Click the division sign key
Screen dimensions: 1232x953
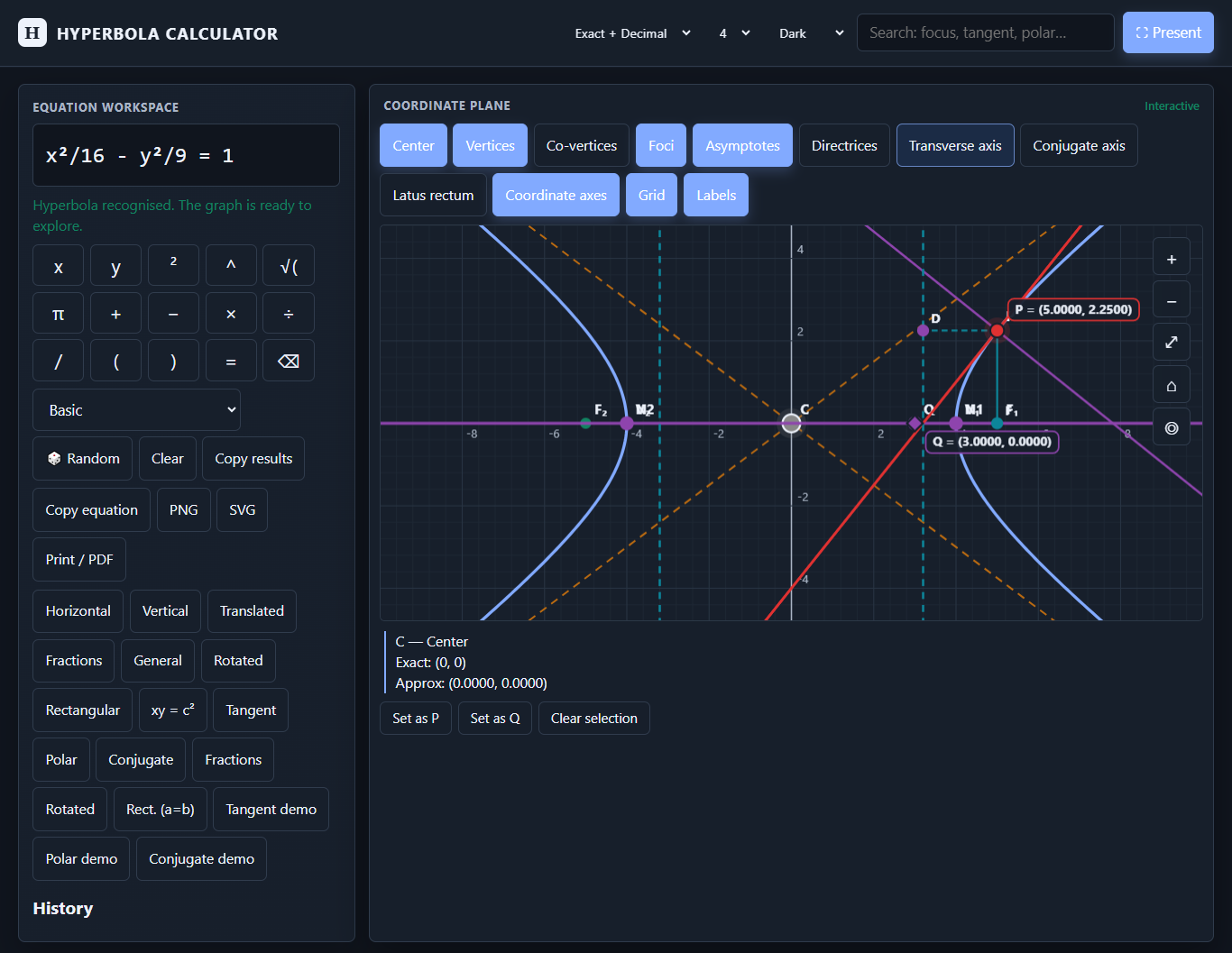click(x=289, y=314)
